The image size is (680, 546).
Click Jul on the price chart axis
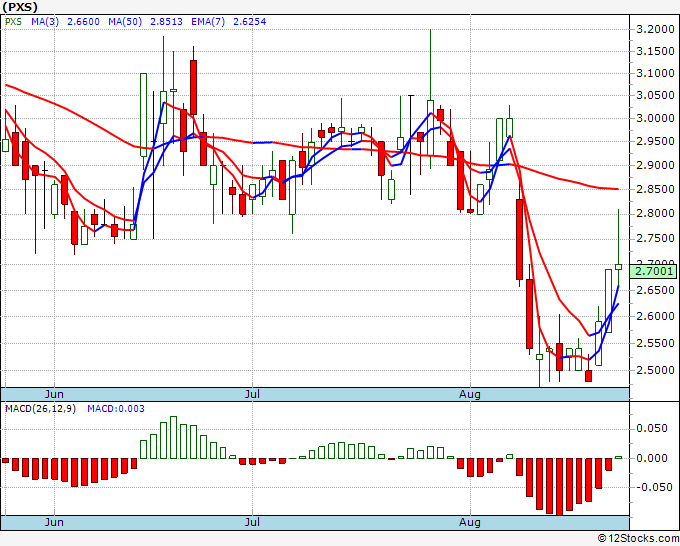252,394
